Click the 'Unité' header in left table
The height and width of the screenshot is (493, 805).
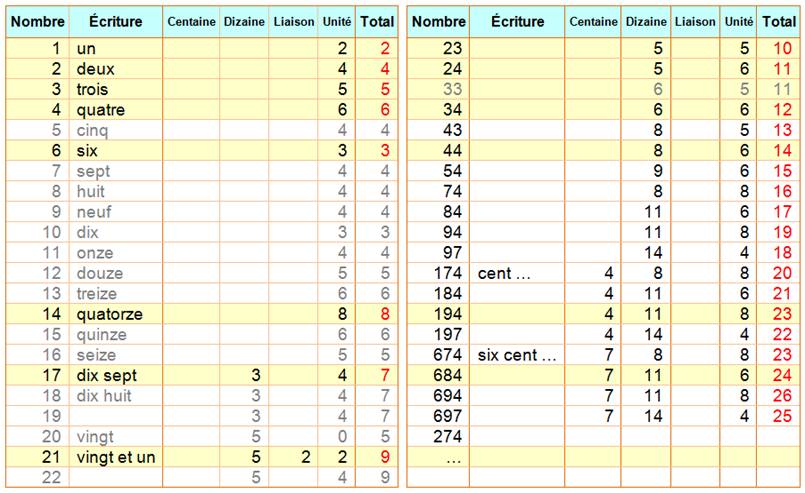(x=337, y=21)
